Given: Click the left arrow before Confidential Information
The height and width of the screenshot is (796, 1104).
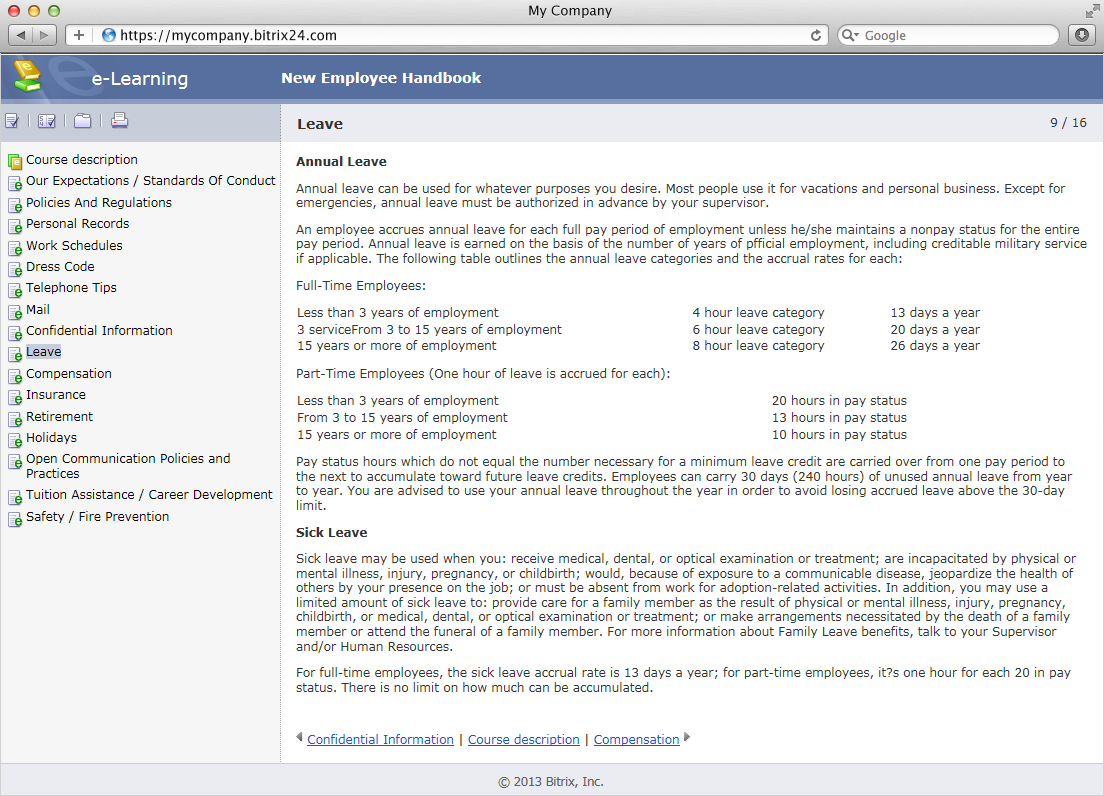Looking at the screenshot, I should [x=300, y=738].
